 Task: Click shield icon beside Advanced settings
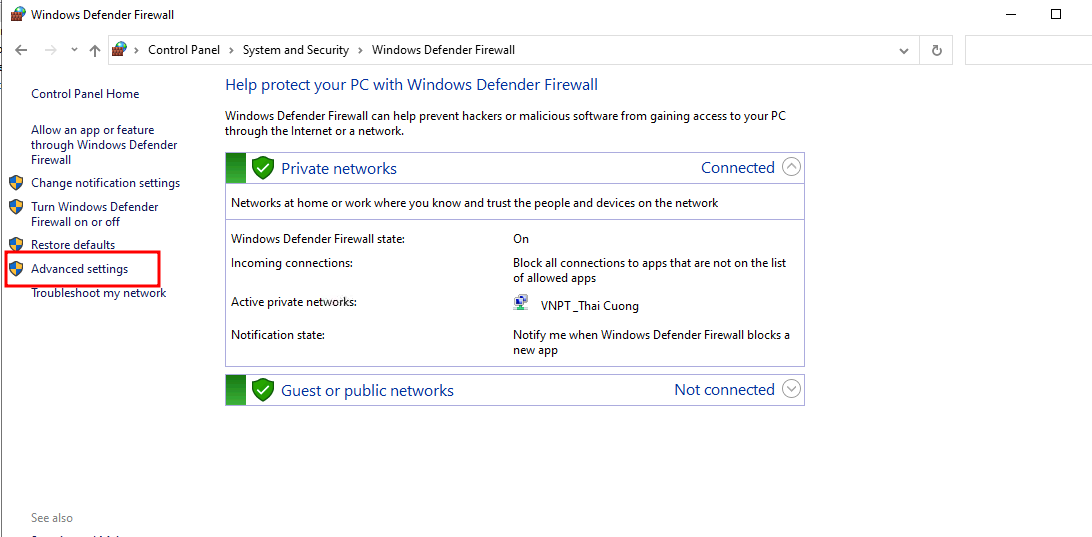pos(16,269)
